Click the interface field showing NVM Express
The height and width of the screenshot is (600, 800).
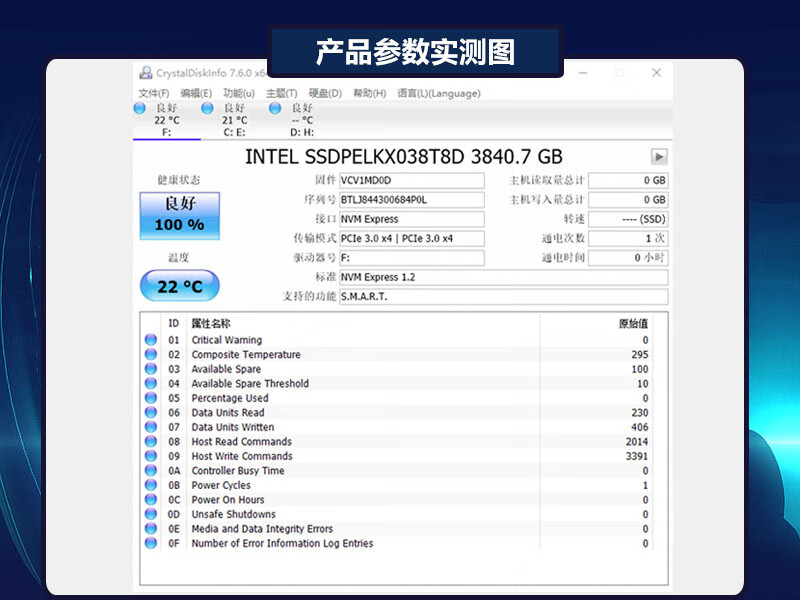point(412,219)
